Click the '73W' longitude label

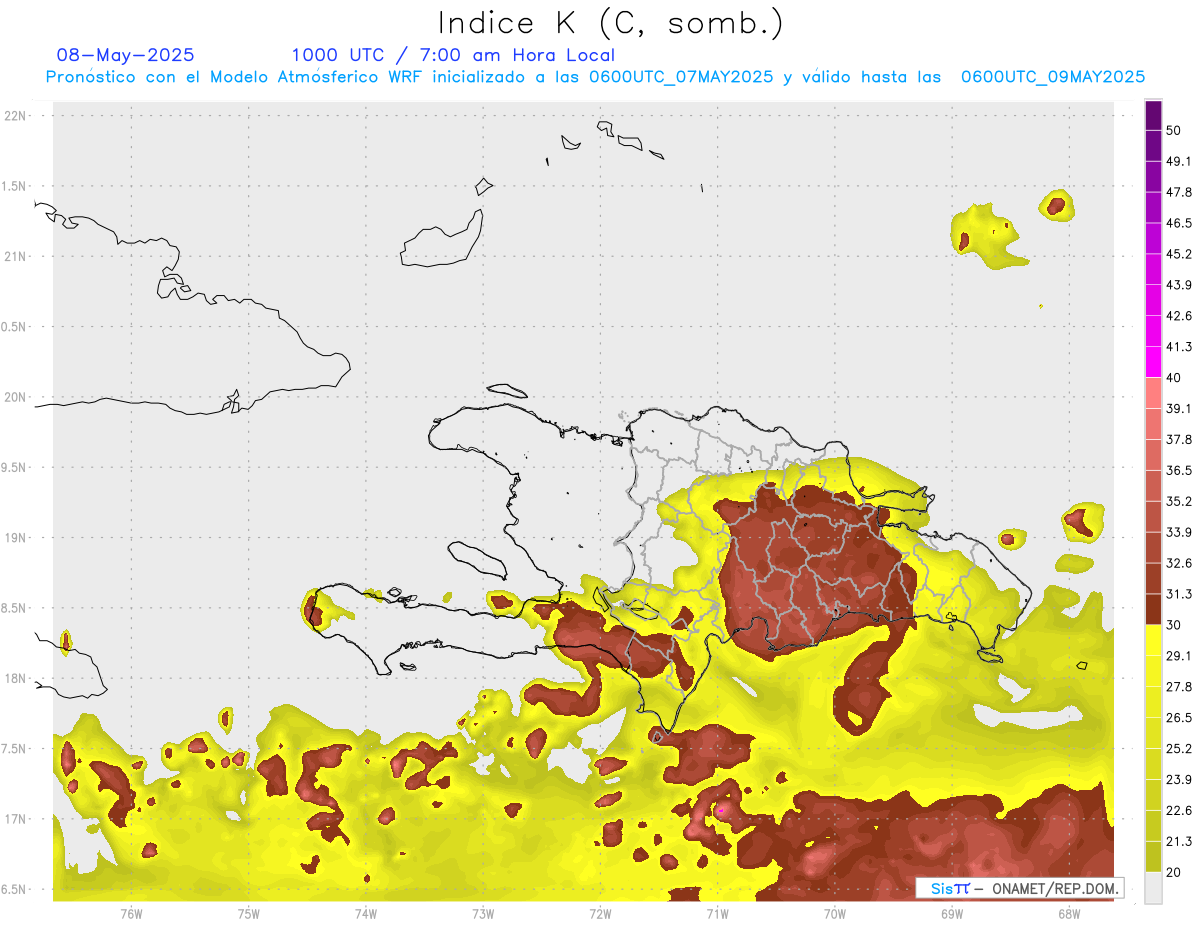[x=483, y=914]
